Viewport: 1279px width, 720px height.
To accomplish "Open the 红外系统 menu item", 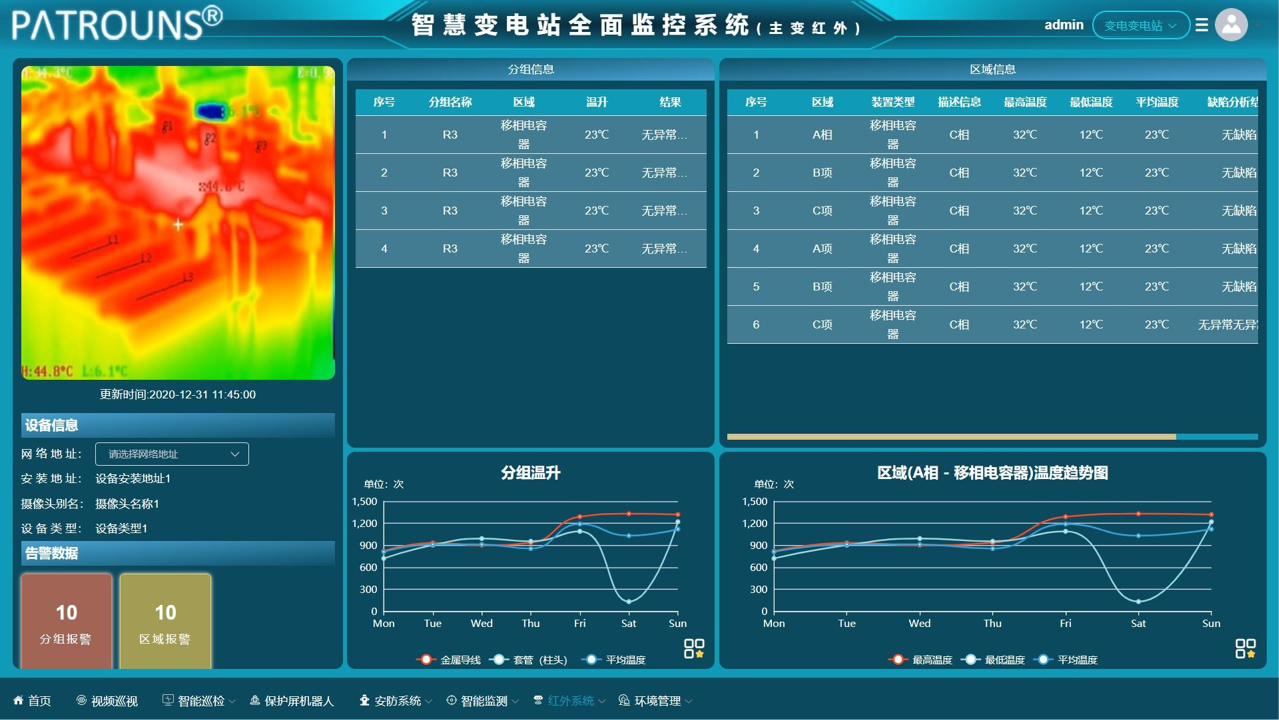I will coord(571,701).
